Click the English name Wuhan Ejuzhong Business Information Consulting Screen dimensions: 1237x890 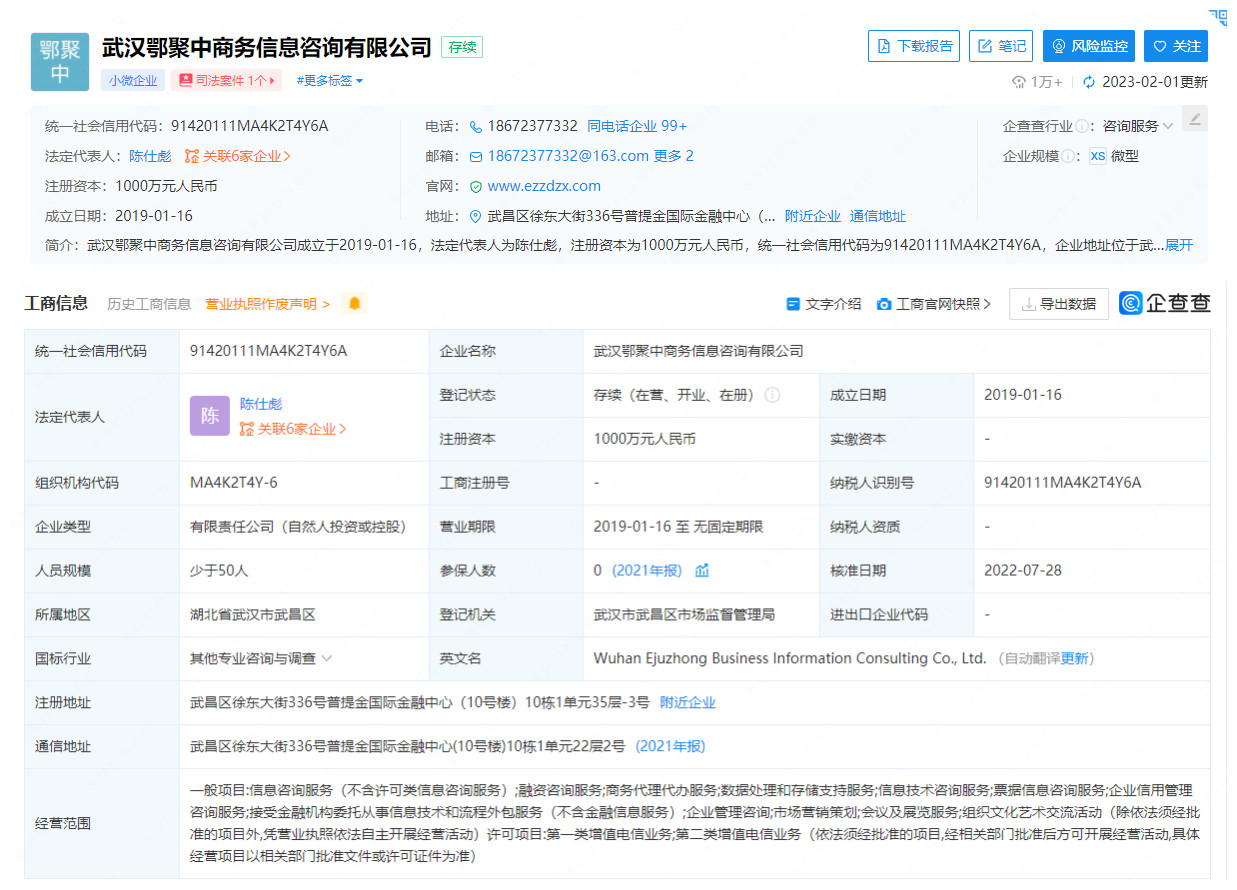pos(790,658)
